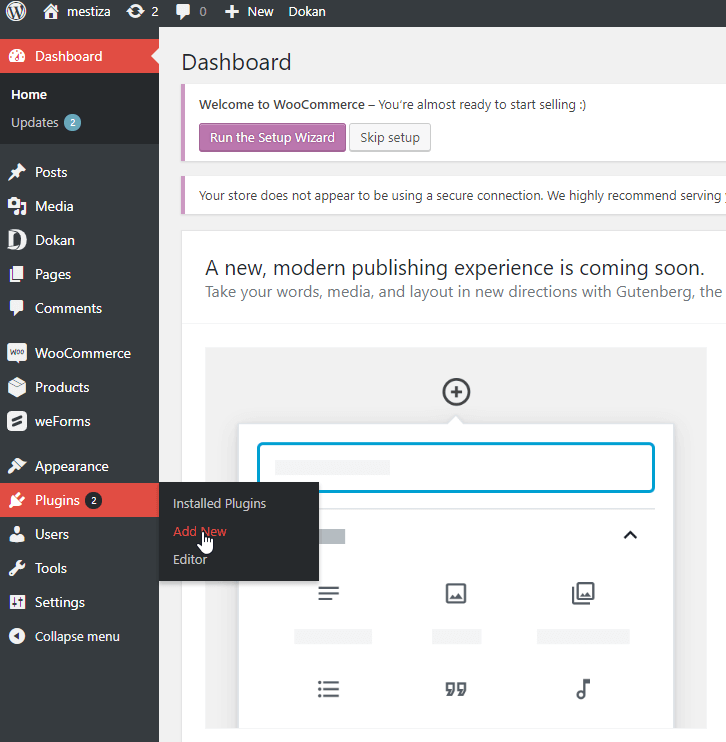Click the Dashboard page heading
This screenshot has height=742, width=726.
click(236, 62)
